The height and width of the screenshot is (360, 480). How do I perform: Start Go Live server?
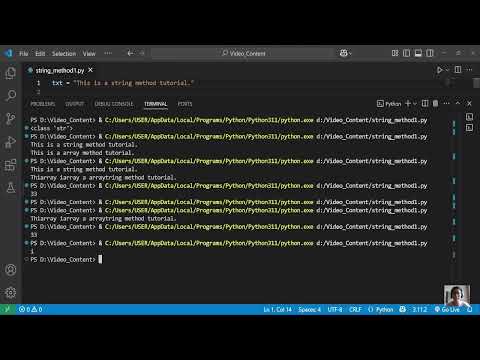[447, 309]
